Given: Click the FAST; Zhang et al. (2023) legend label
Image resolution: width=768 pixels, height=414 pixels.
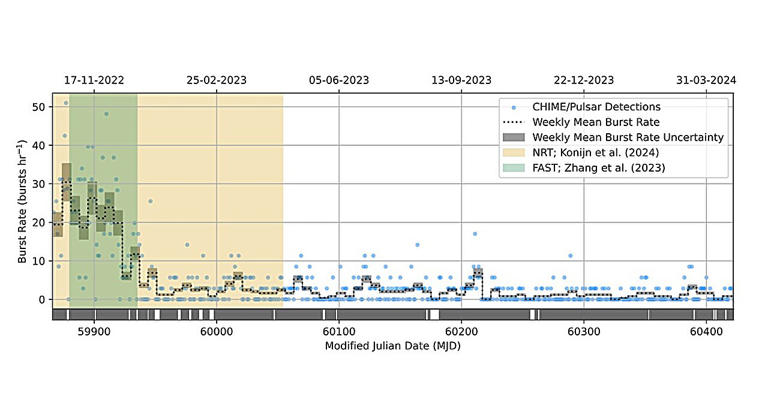Looking at the screenshot, I should click(x=599, y=168).
